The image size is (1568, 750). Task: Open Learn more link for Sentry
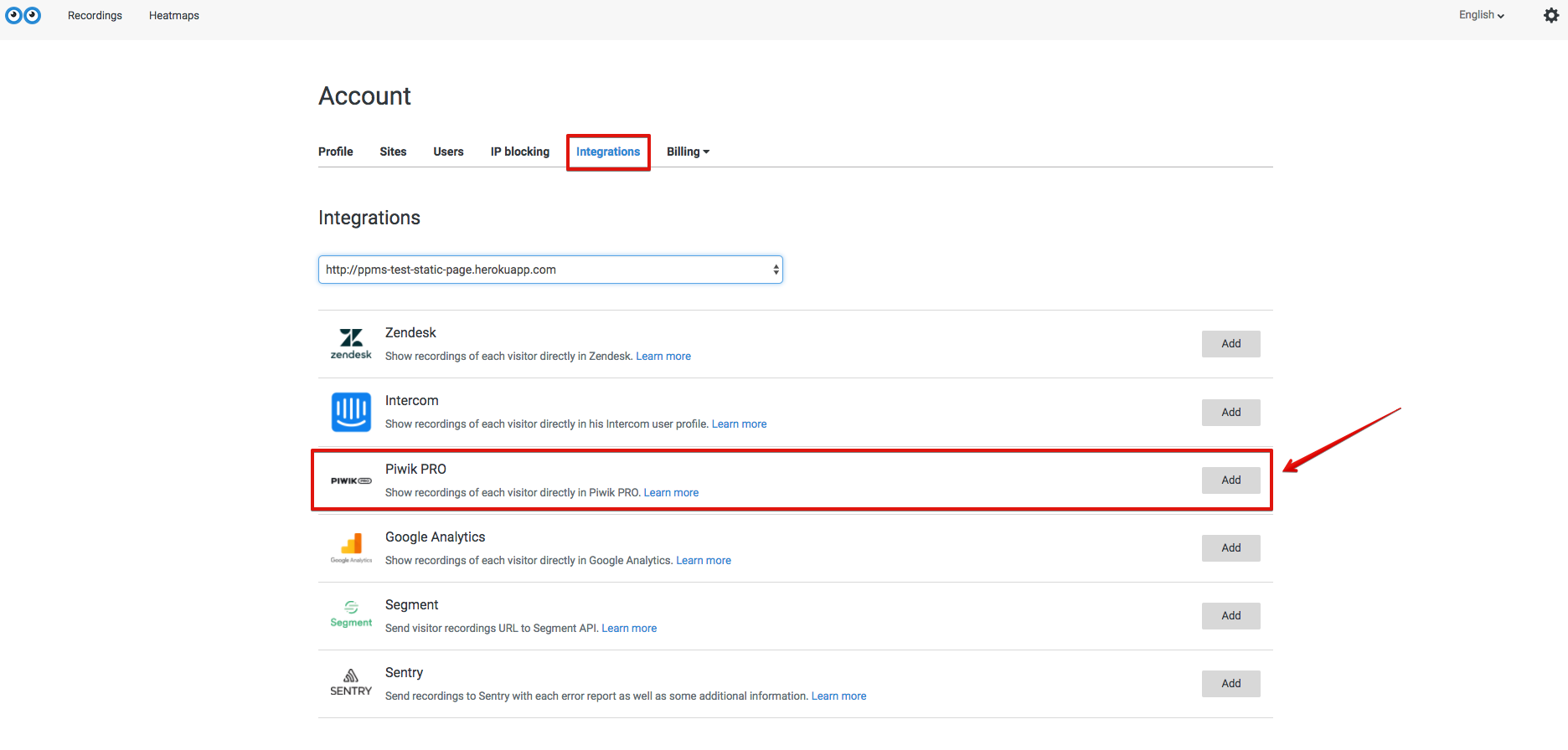(838, 696)
